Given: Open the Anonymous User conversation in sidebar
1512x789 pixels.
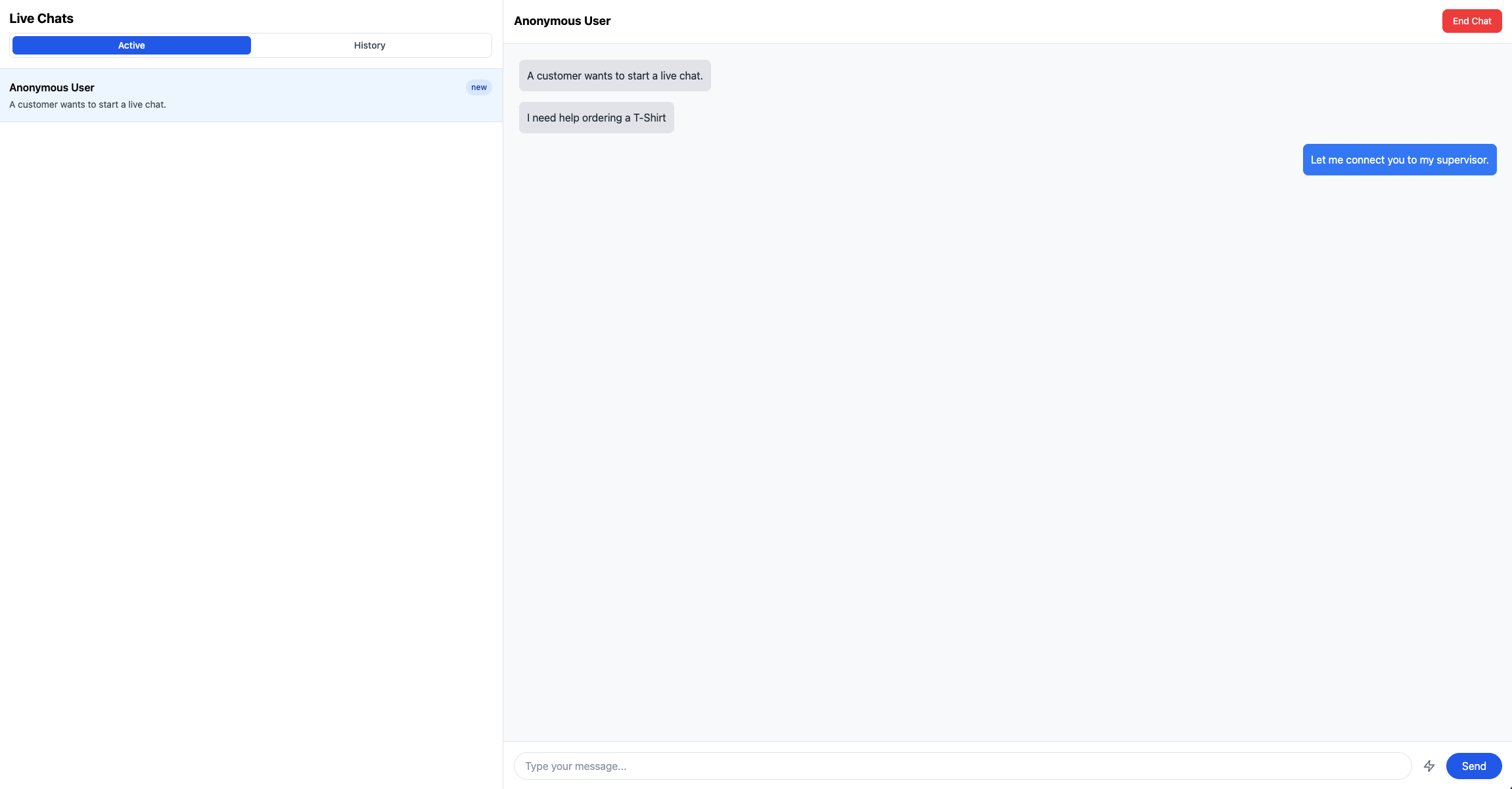Looking at the screenshot, I should pos(250,95).
